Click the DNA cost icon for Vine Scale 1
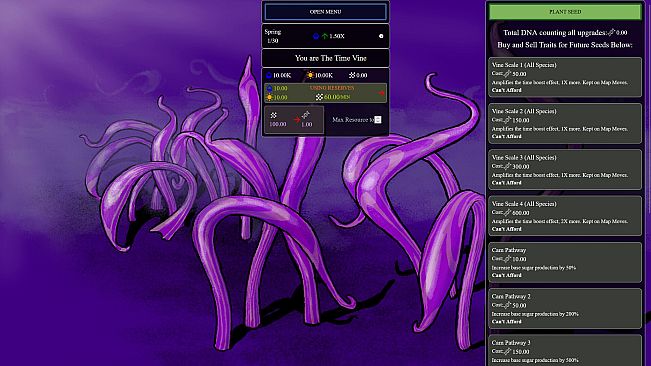 [x=507, y=73]
